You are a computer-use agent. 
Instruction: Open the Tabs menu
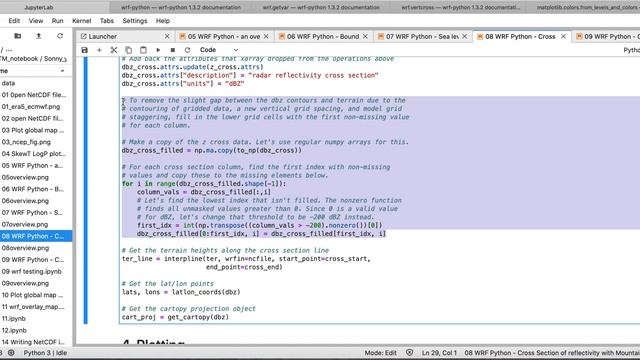pyautogui.click(x=107, y=21)
